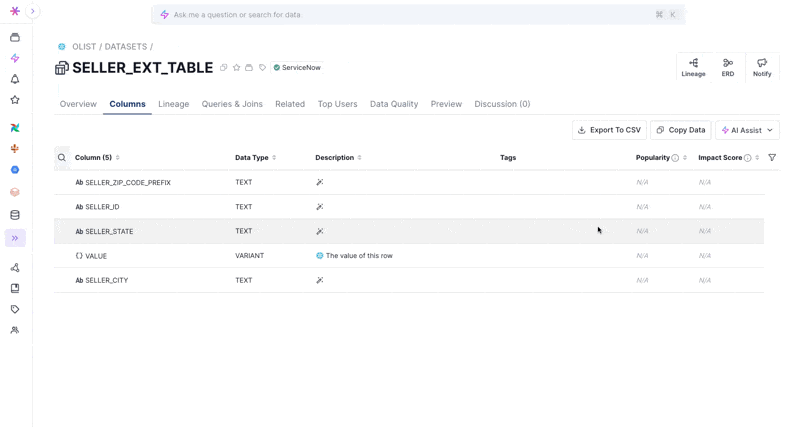Click the database icon in the left sidebar
The height and width of the screenshot is (427, 800).
15,215
